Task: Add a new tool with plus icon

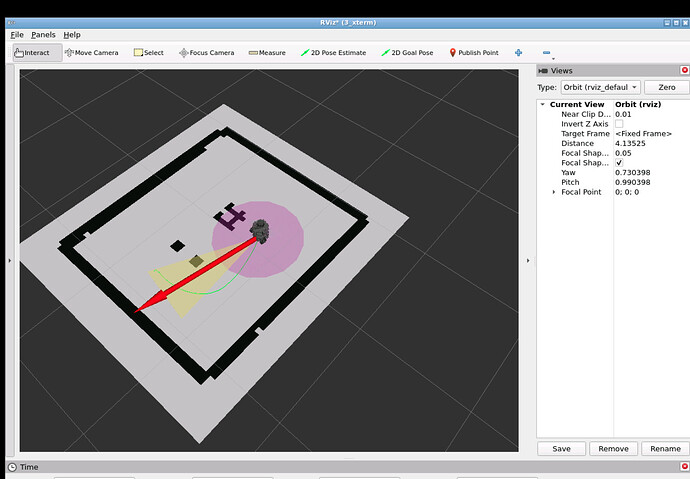Action: (518, 53)
